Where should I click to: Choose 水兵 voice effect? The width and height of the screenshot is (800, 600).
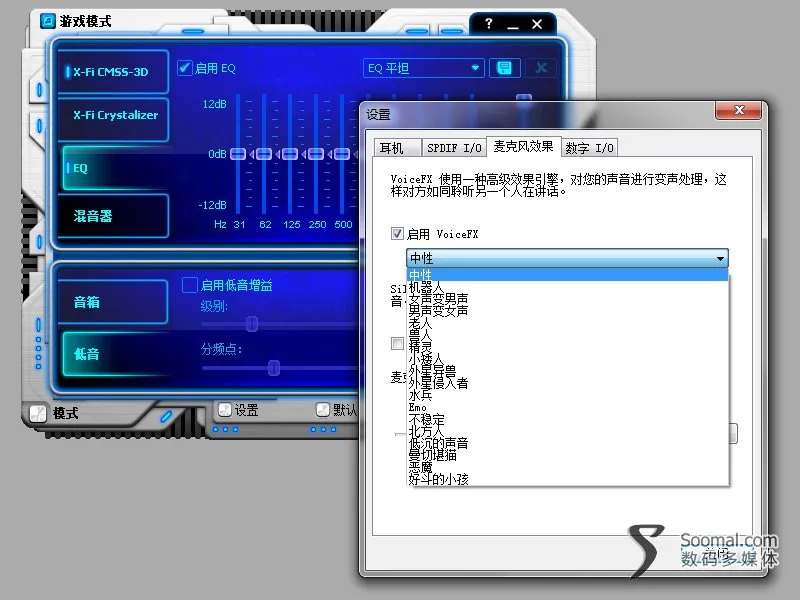pos(567,394)
